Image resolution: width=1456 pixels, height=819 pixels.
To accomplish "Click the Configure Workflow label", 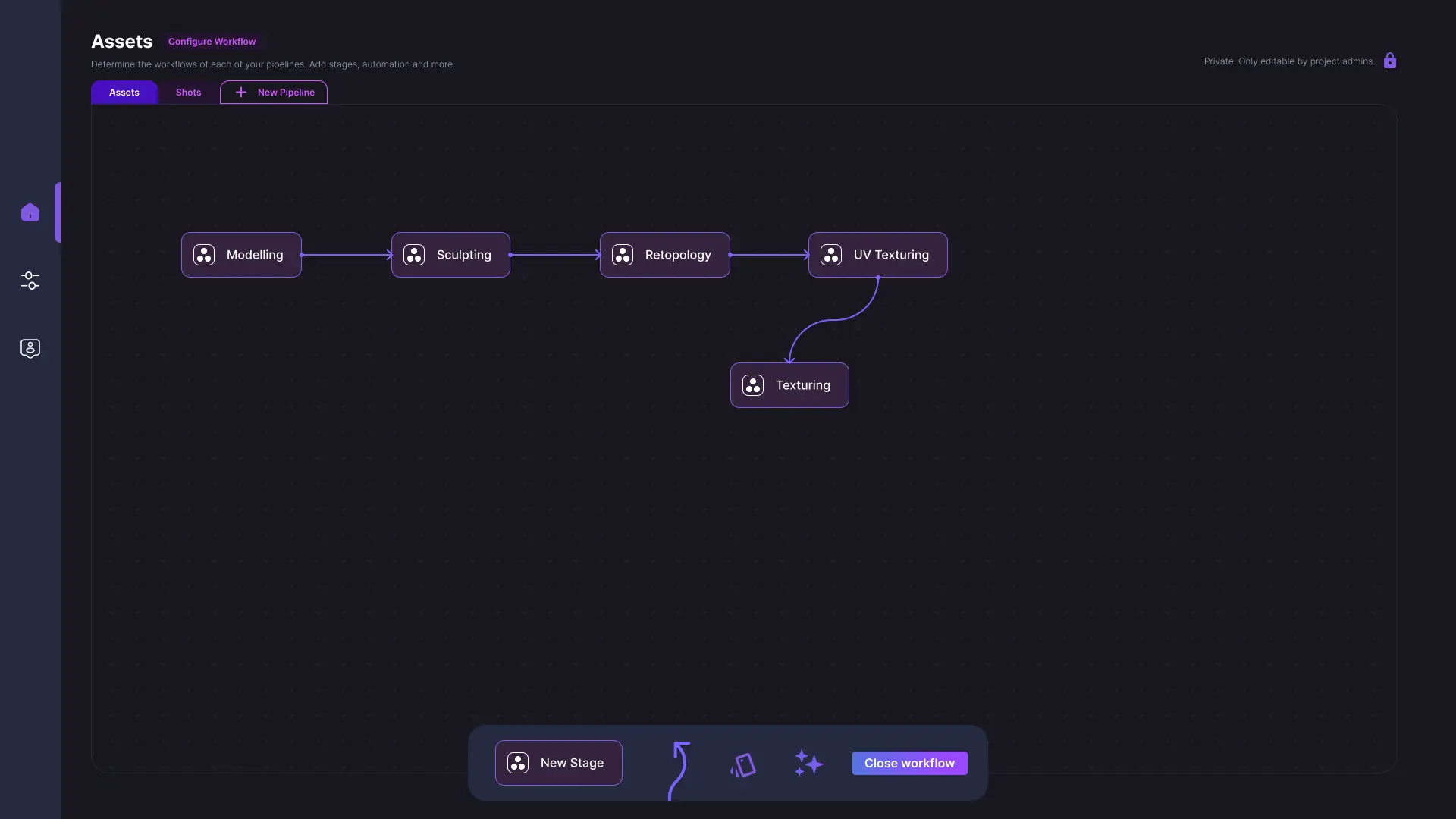I will pyautogui.click(x=212, y=42).
